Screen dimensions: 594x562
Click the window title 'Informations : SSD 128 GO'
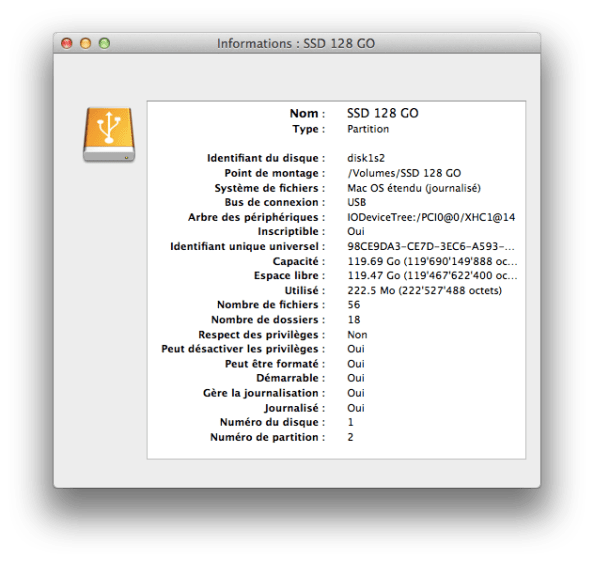296,44
